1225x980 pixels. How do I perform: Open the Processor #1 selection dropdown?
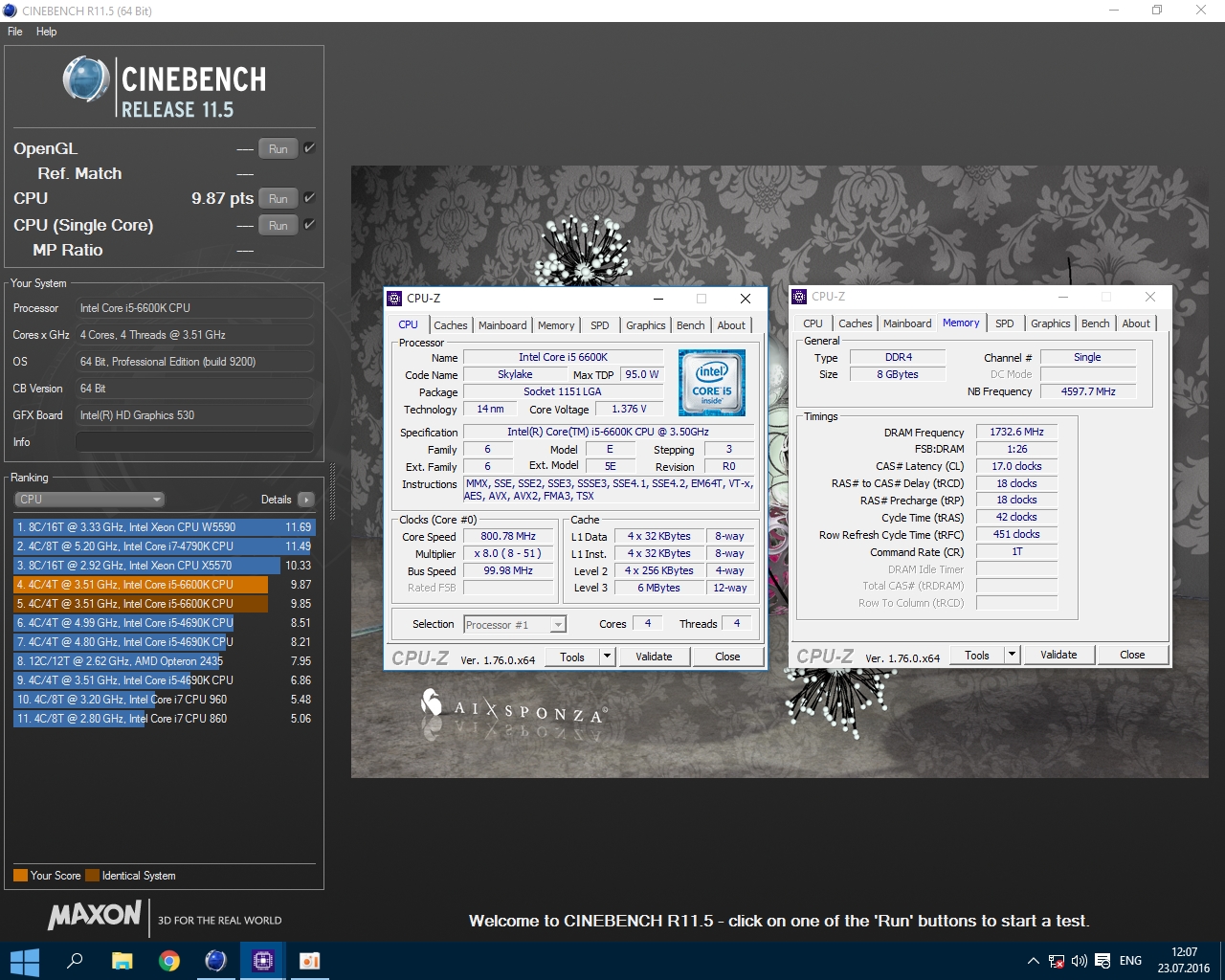click(515, 625)
